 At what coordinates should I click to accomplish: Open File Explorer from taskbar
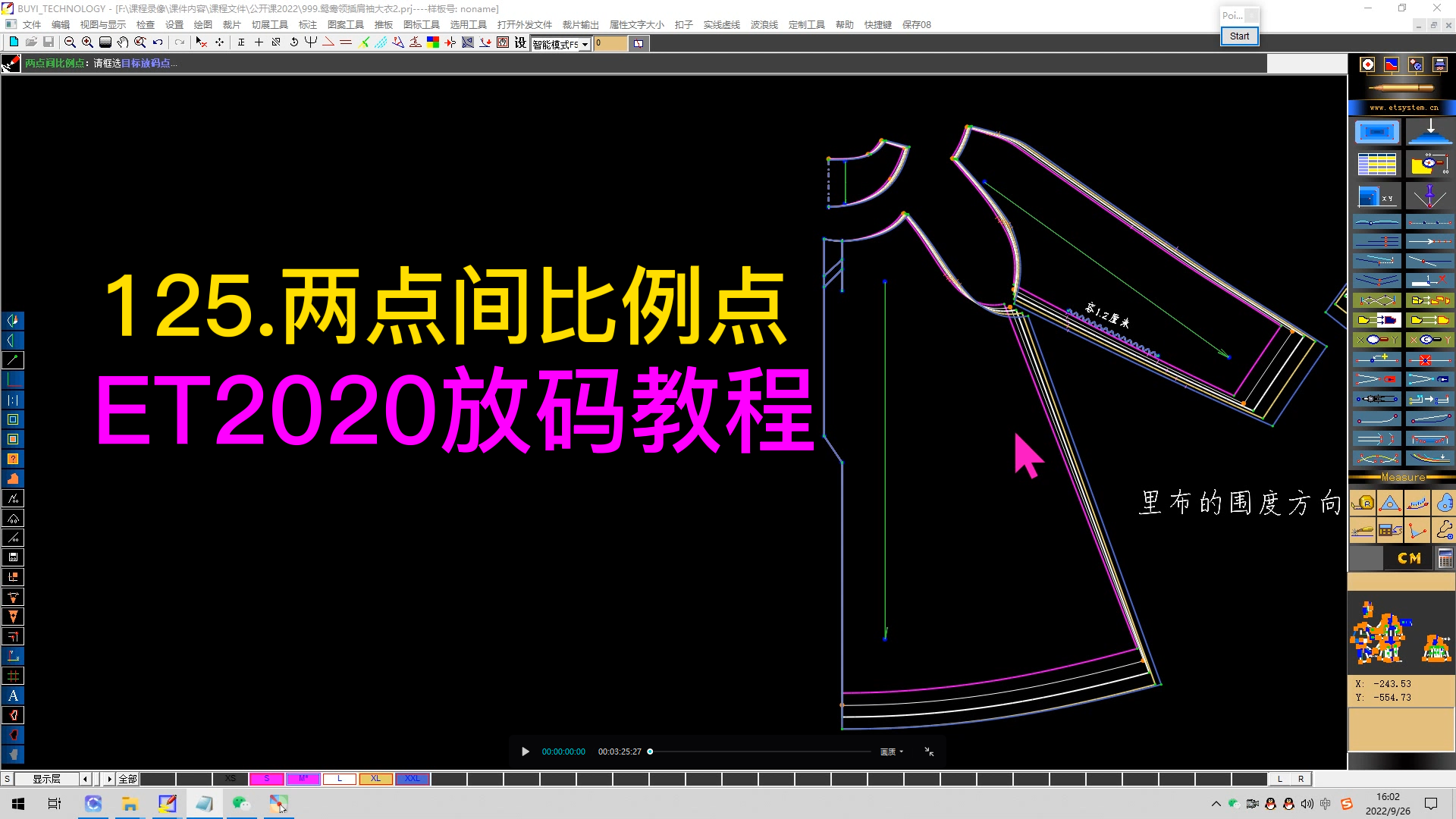click(x=130, y=804)
